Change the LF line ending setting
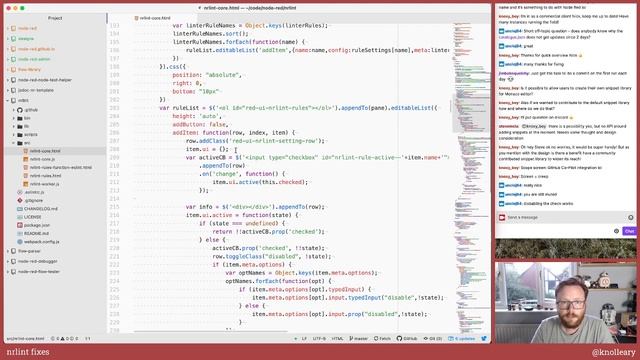 pyautogui.click(x=304, y=338)
